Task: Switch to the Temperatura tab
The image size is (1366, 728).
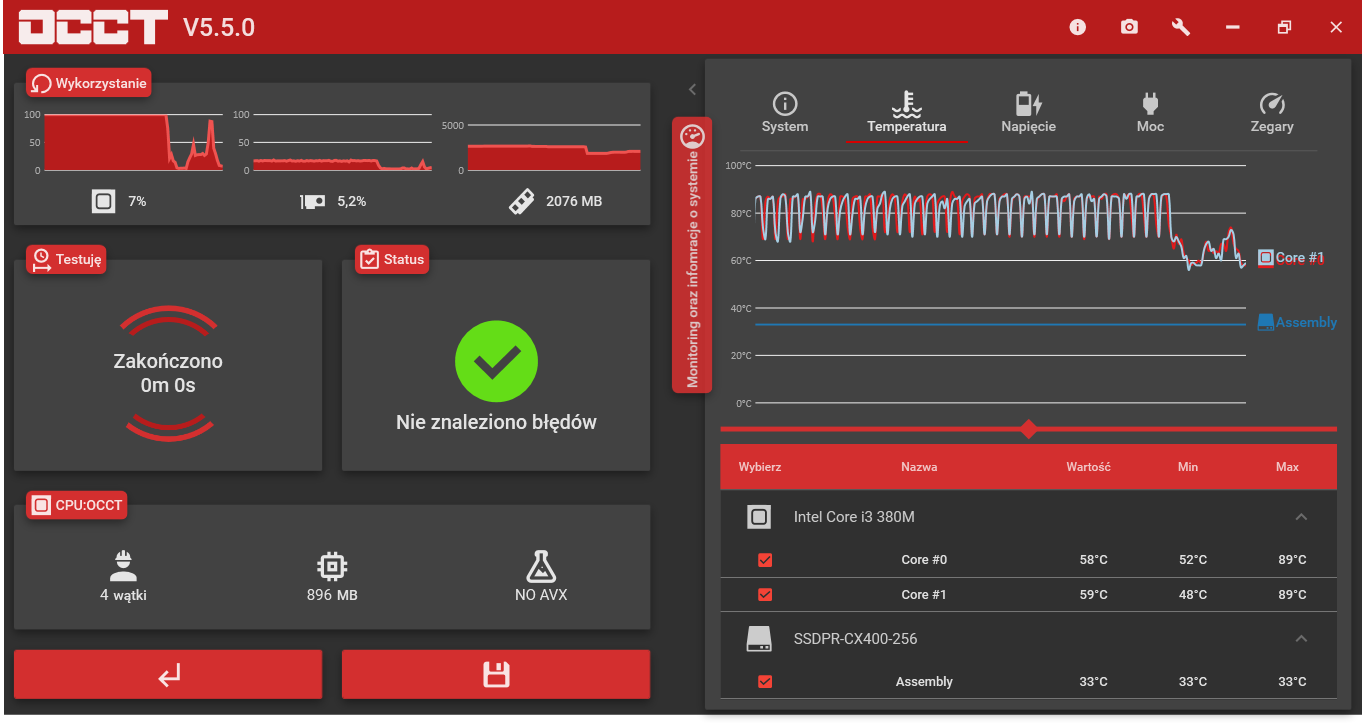Action: (x=907, y=113)
